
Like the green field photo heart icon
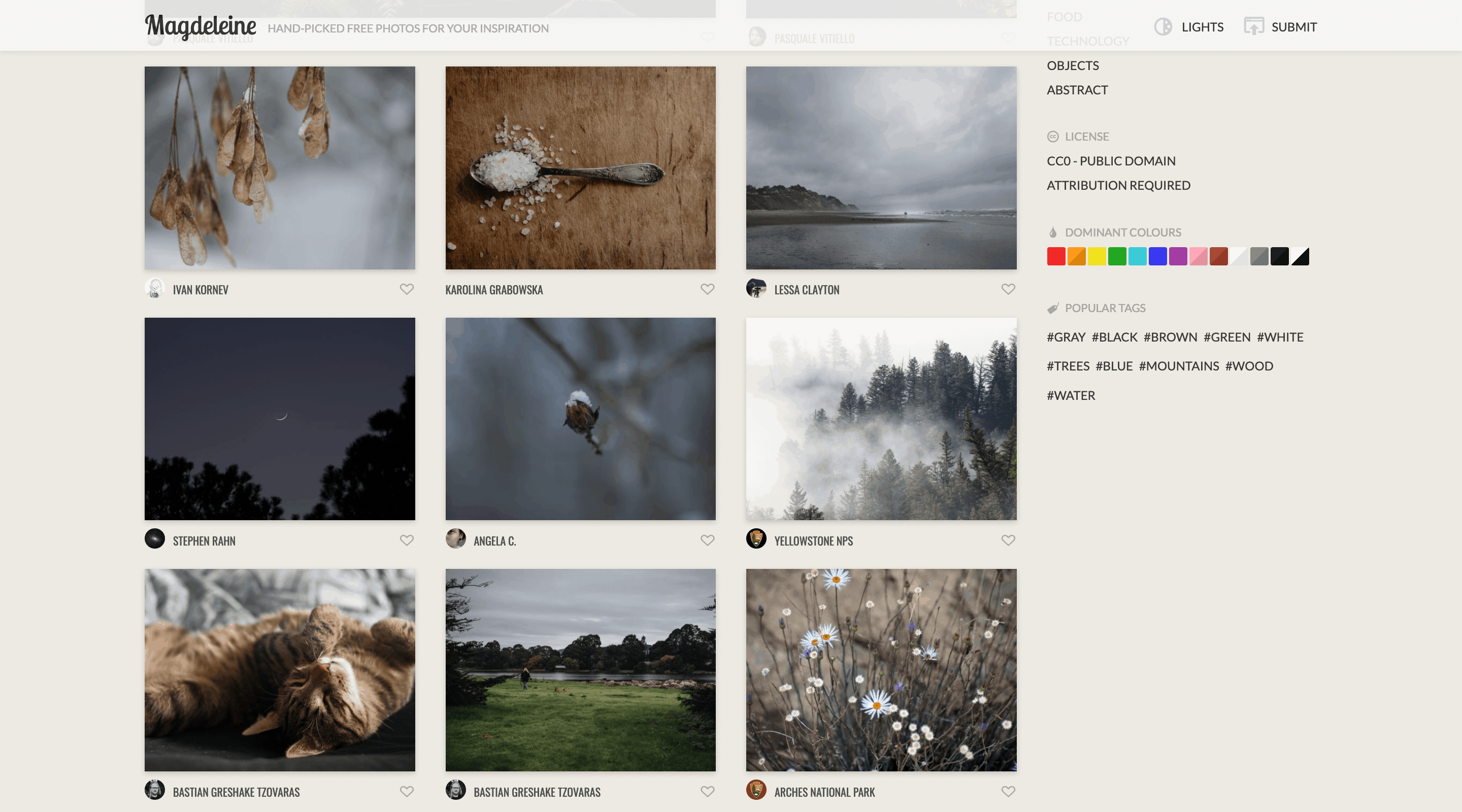[707, 791]
